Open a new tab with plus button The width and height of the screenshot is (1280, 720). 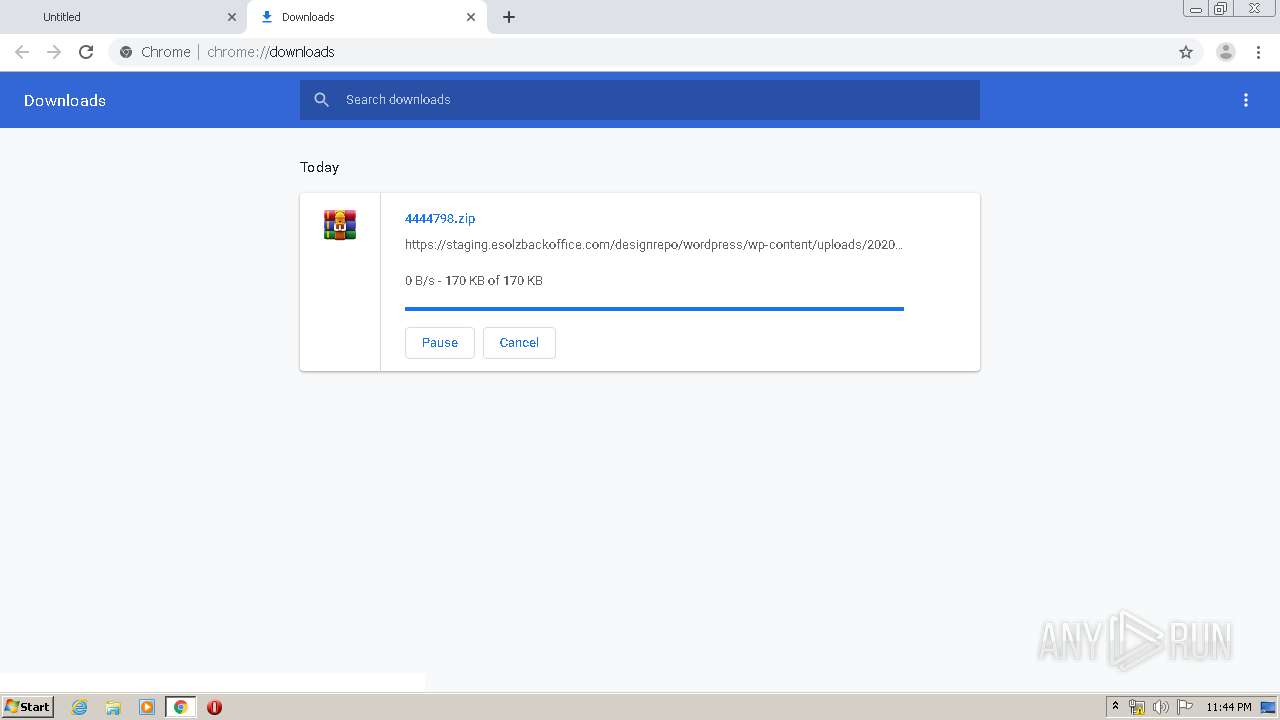(x=509, y=17)
